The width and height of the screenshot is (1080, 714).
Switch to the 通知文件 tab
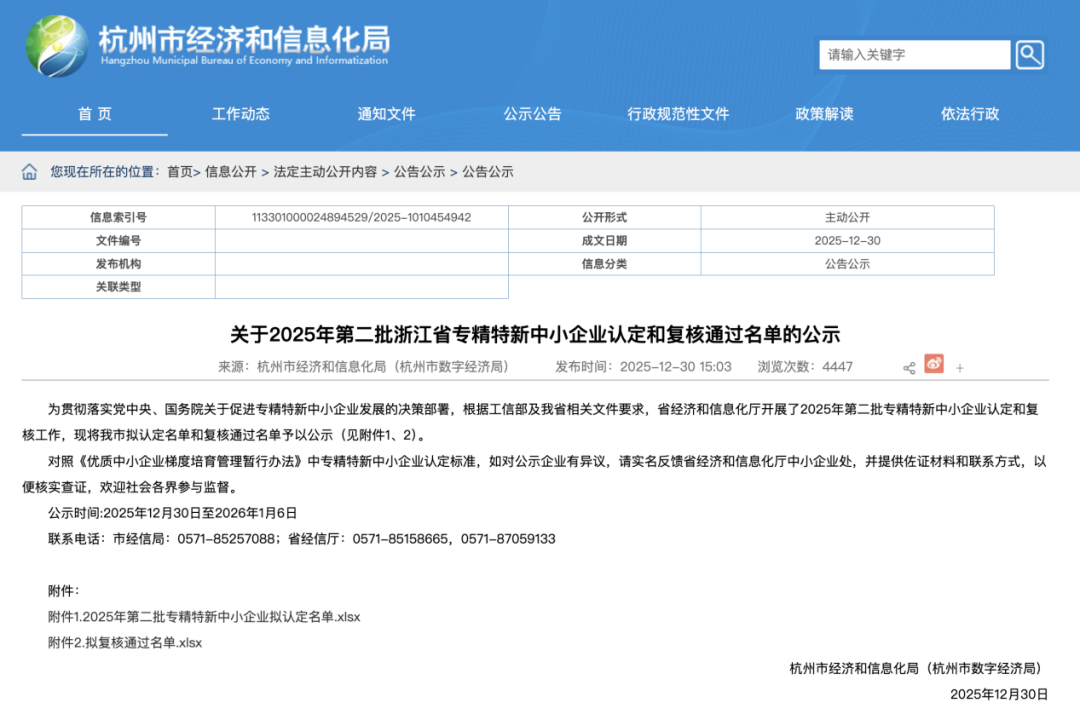click(x=387, y=114)
